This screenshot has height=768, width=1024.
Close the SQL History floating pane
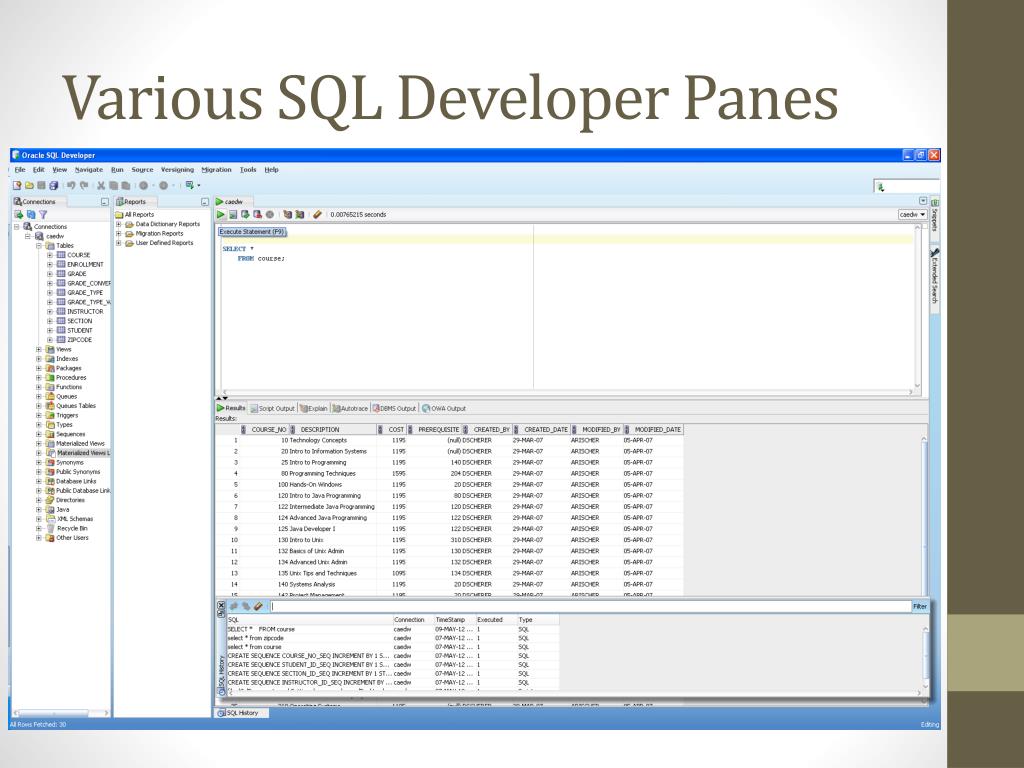(221, 606)
